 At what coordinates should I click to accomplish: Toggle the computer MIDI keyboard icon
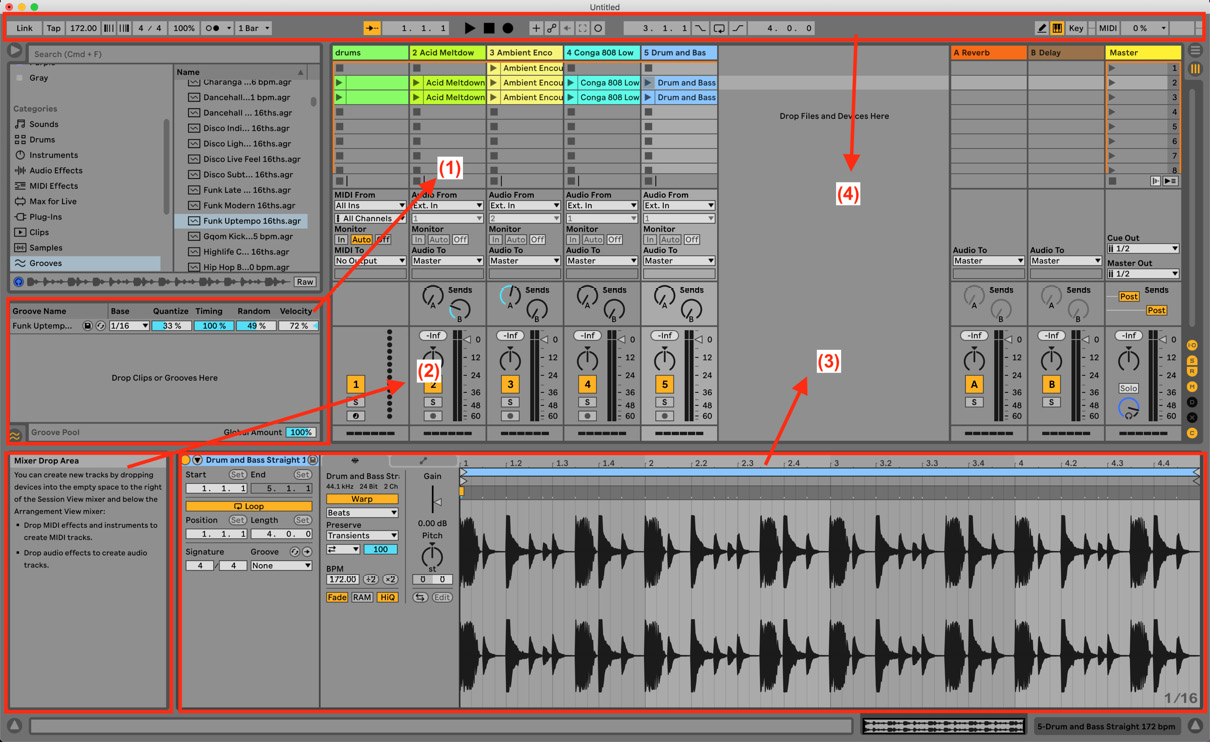pos(1057,28)
